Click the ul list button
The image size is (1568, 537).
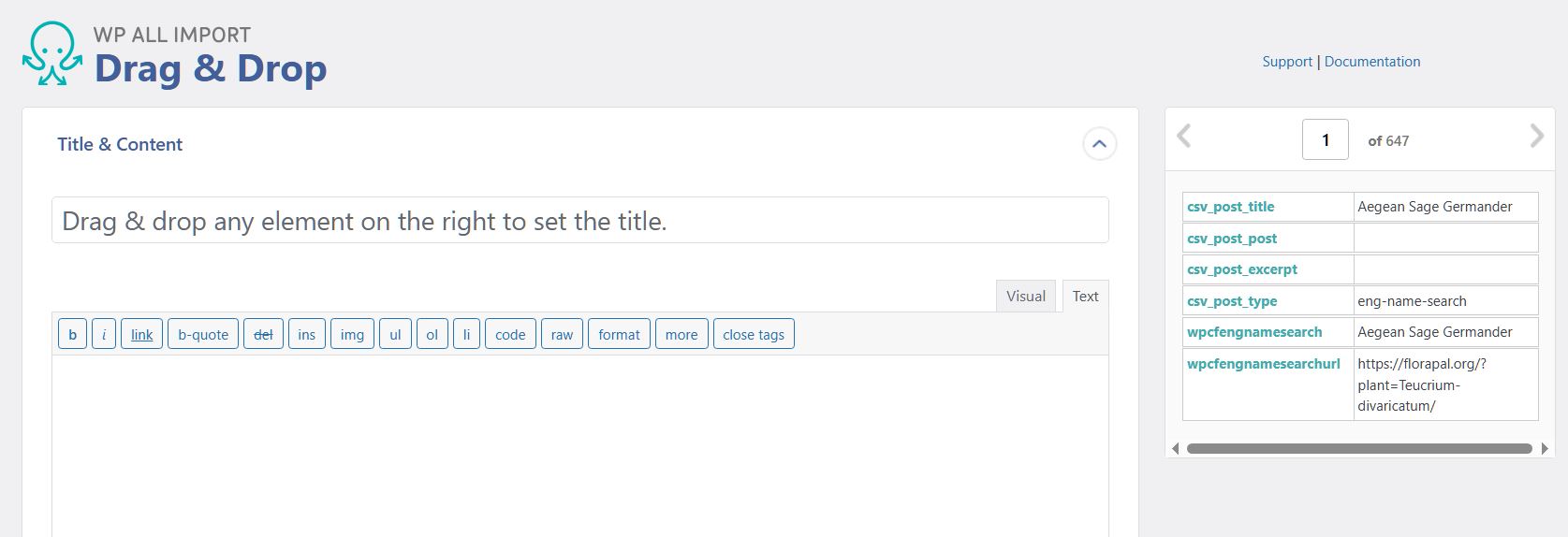[395, 334]
